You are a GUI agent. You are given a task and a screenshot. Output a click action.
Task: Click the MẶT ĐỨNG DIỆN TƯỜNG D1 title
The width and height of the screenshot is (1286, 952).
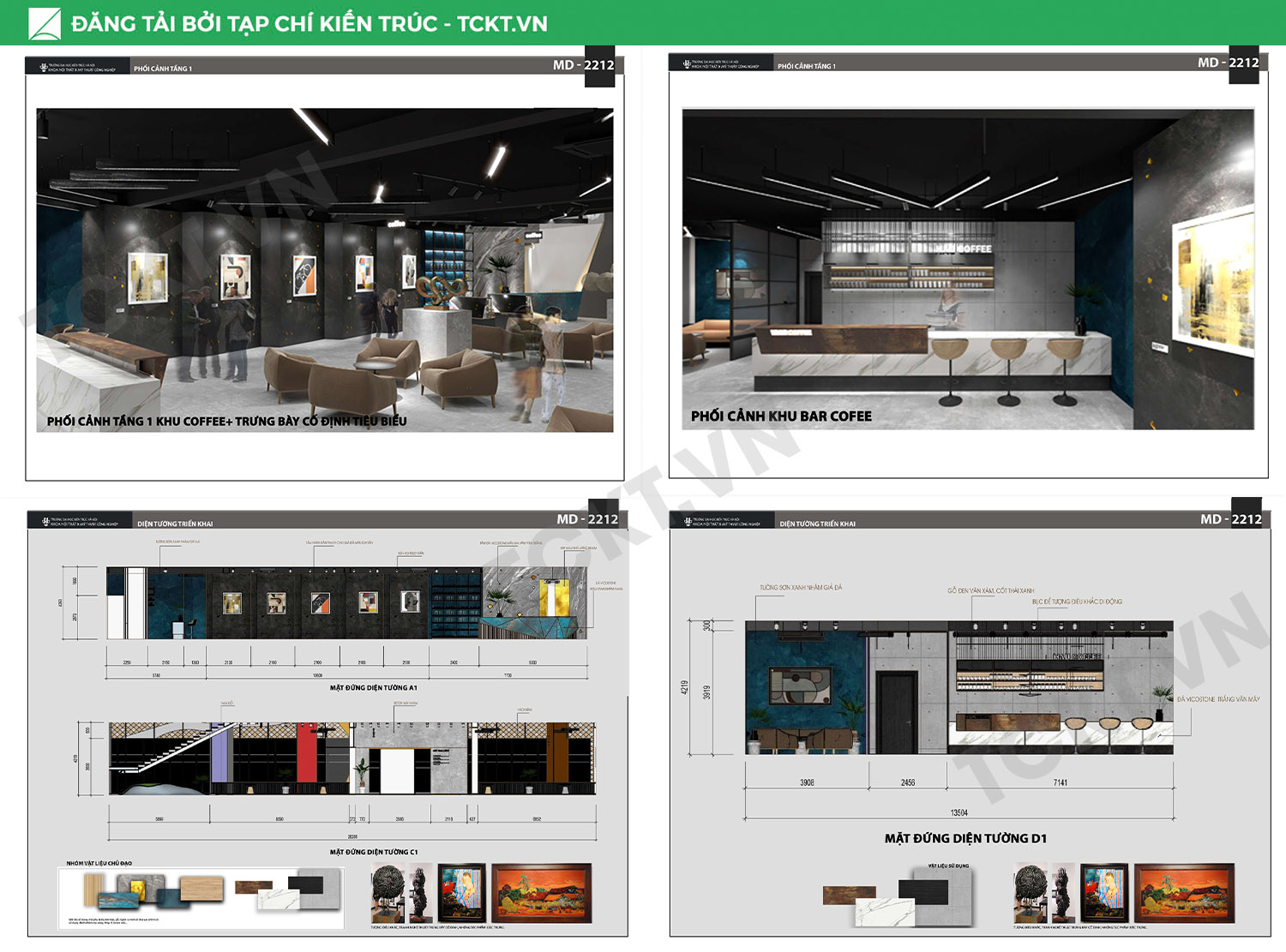[965, 839]
